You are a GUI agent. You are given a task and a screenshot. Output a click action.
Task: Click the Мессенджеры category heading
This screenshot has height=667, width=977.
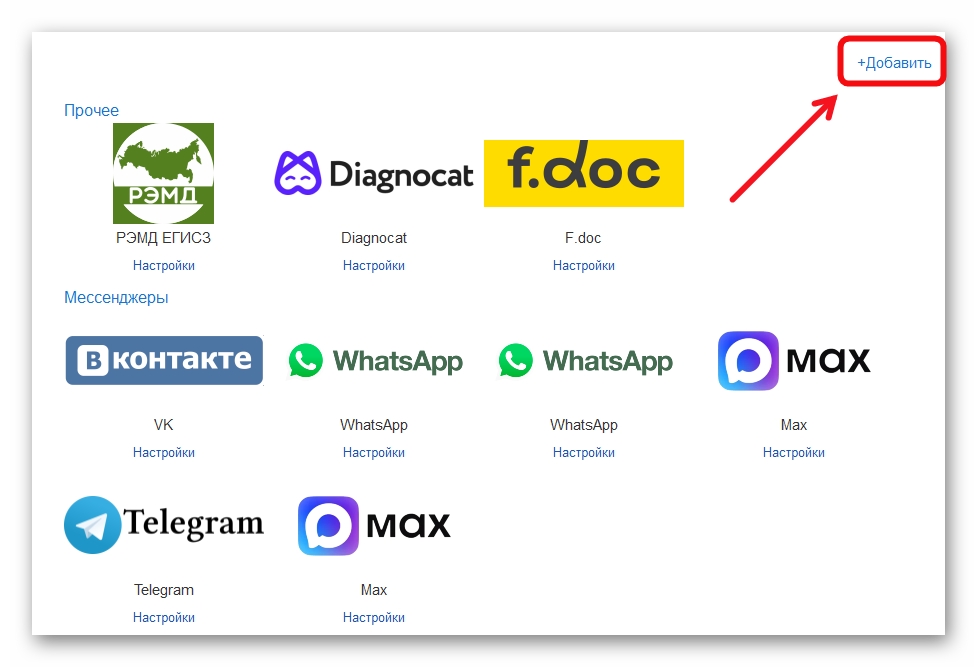click(117, 297)
